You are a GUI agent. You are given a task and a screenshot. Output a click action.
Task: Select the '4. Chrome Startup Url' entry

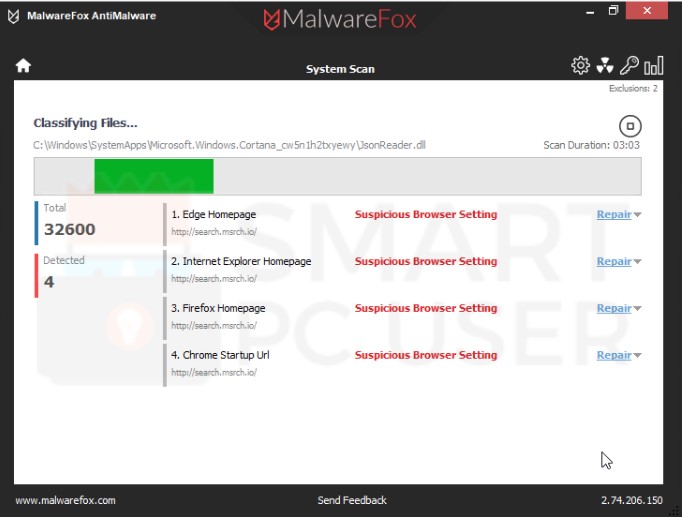[220, 355]
